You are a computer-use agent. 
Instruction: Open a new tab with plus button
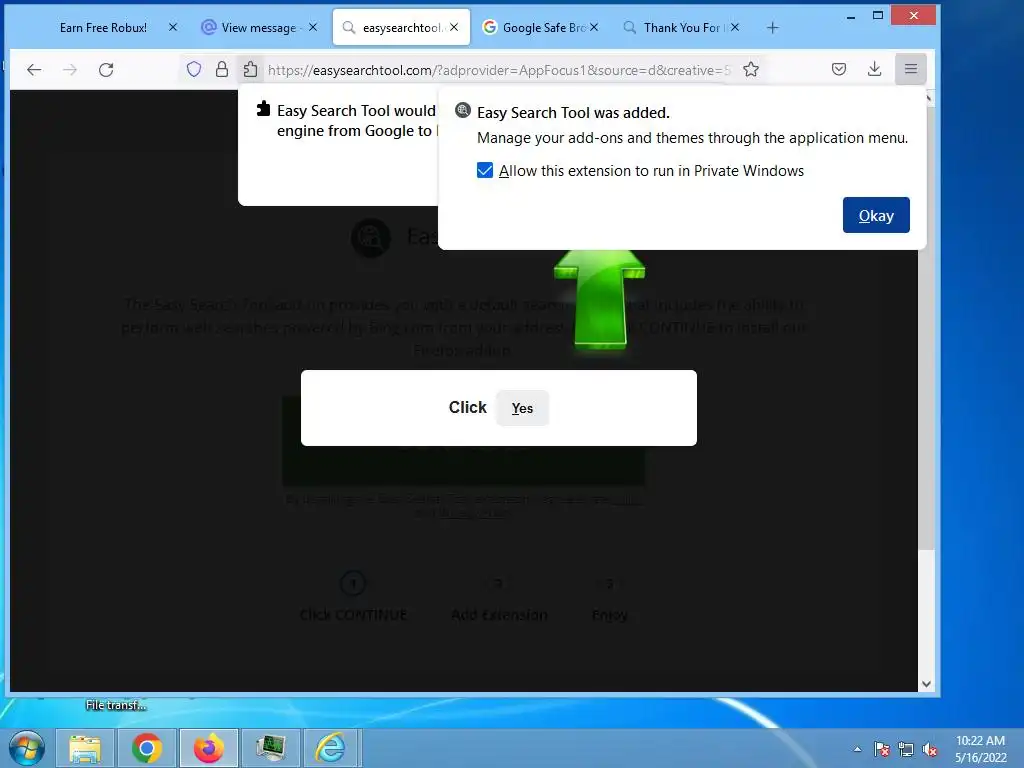pos(773,27)
